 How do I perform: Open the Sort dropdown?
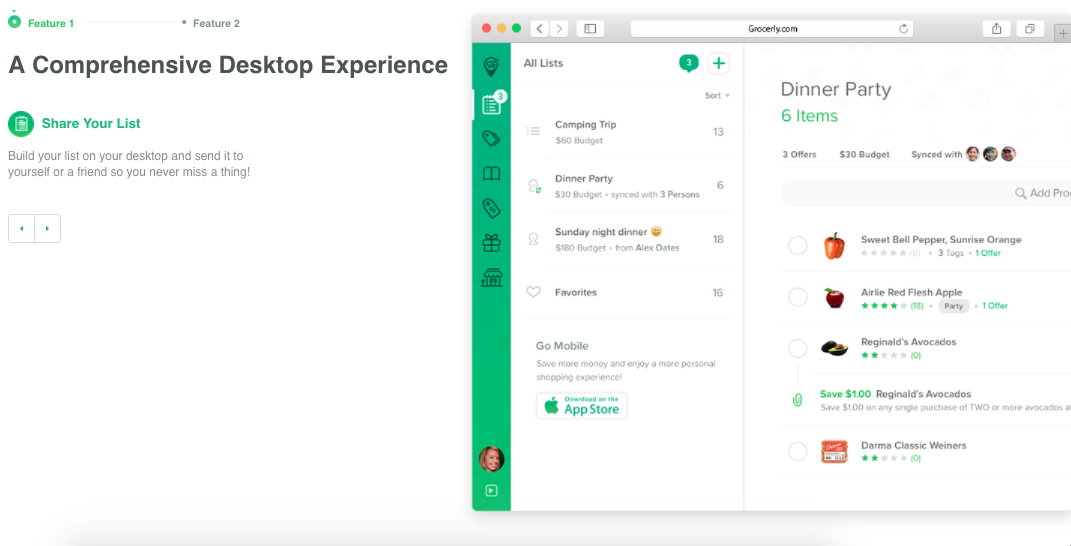pyautogui.click(x=717, y=96)
